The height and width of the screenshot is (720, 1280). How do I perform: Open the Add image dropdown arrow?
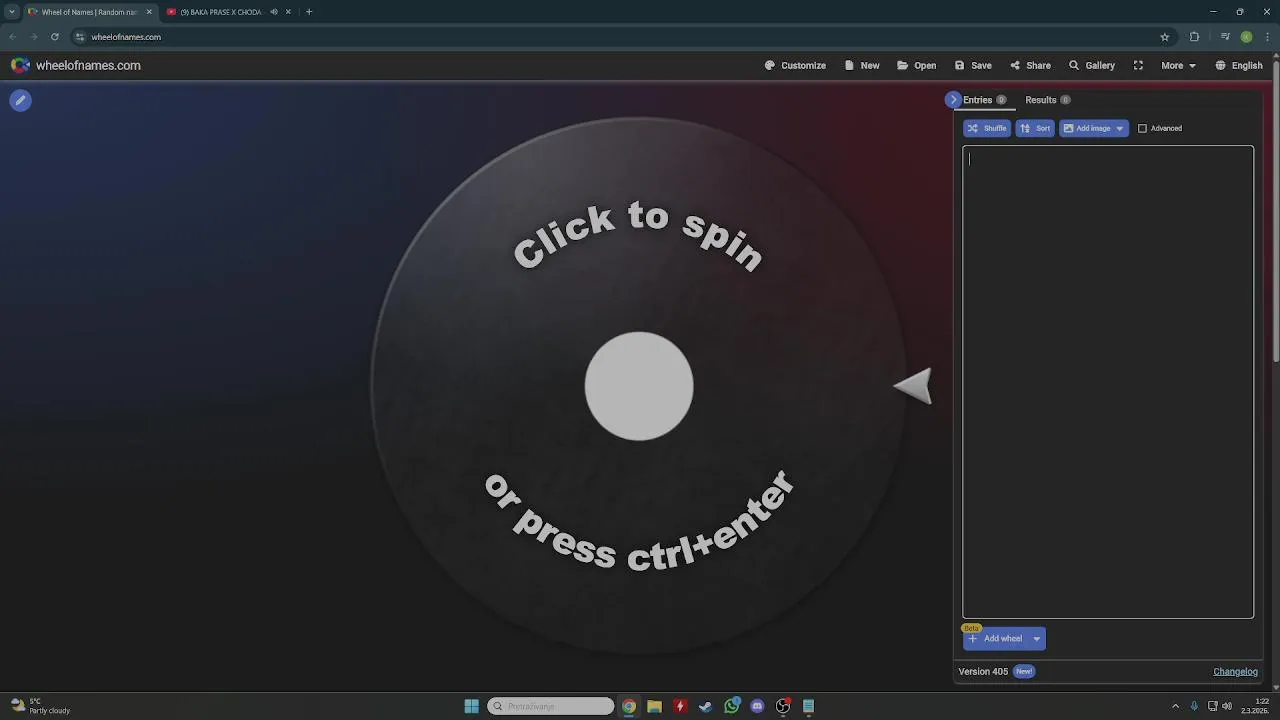(x=1120, y=128)
